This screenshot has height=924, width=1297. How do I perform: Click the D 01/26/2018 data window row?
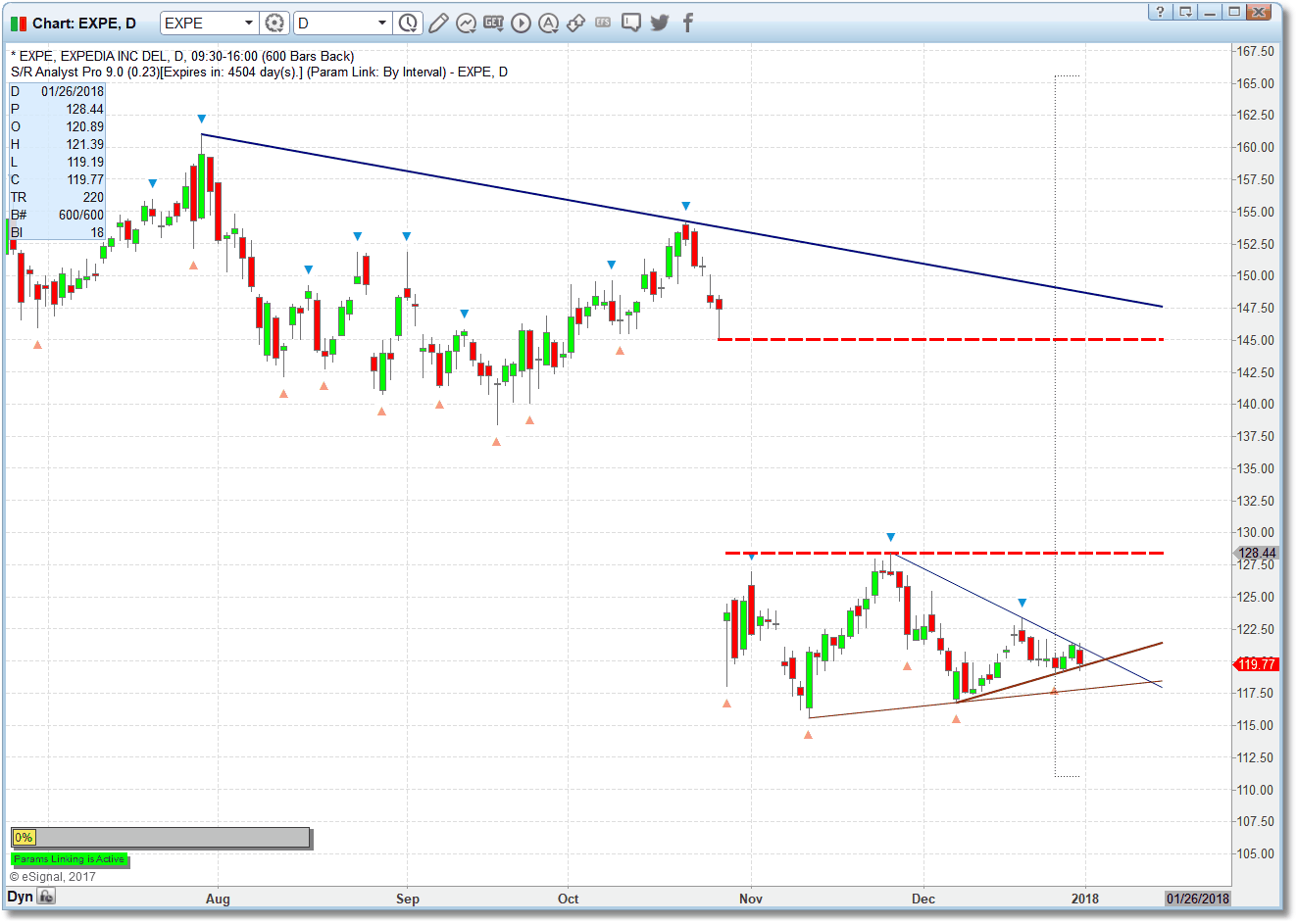57,91
